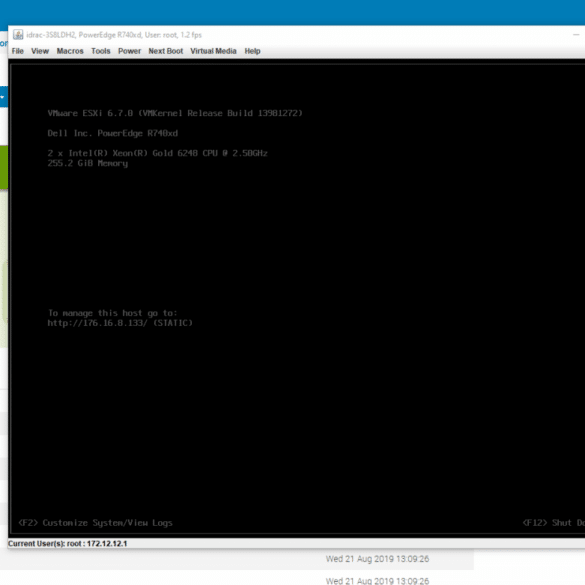Image resolution: width=585 pixels, height=585 pixels.
Task: Open the Help menu
Action: coord(253,51)
